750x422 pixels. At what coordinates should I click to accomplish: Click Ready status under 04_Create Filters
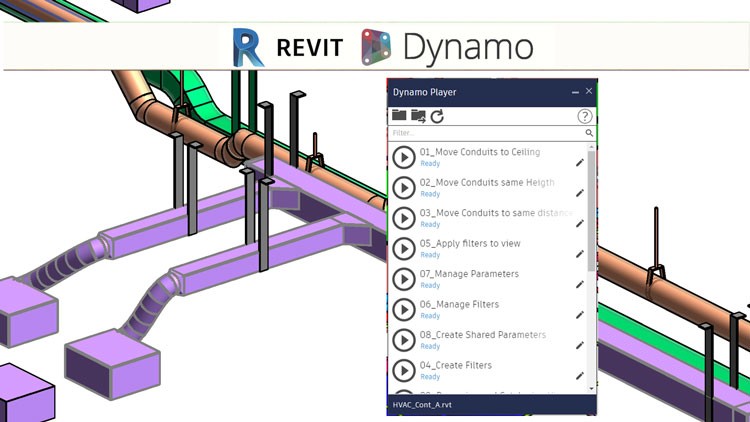[430, 377]
